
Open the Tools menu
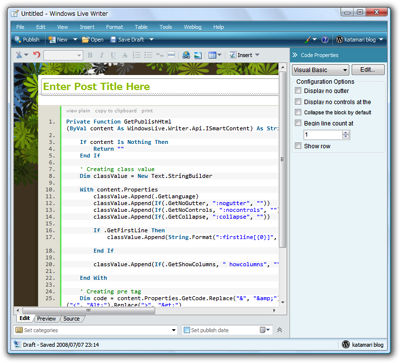[166, 27]
